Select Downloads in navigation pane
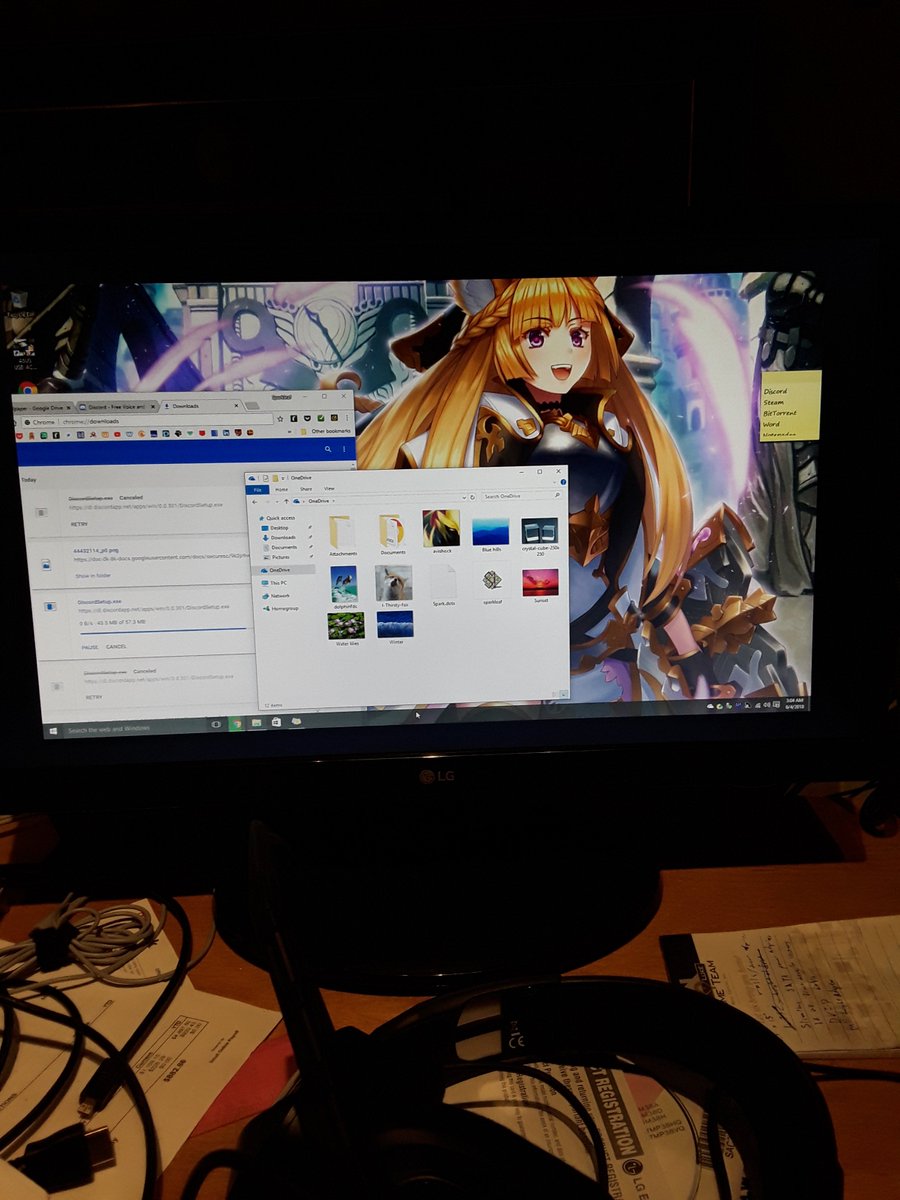 tap(281, 537)
